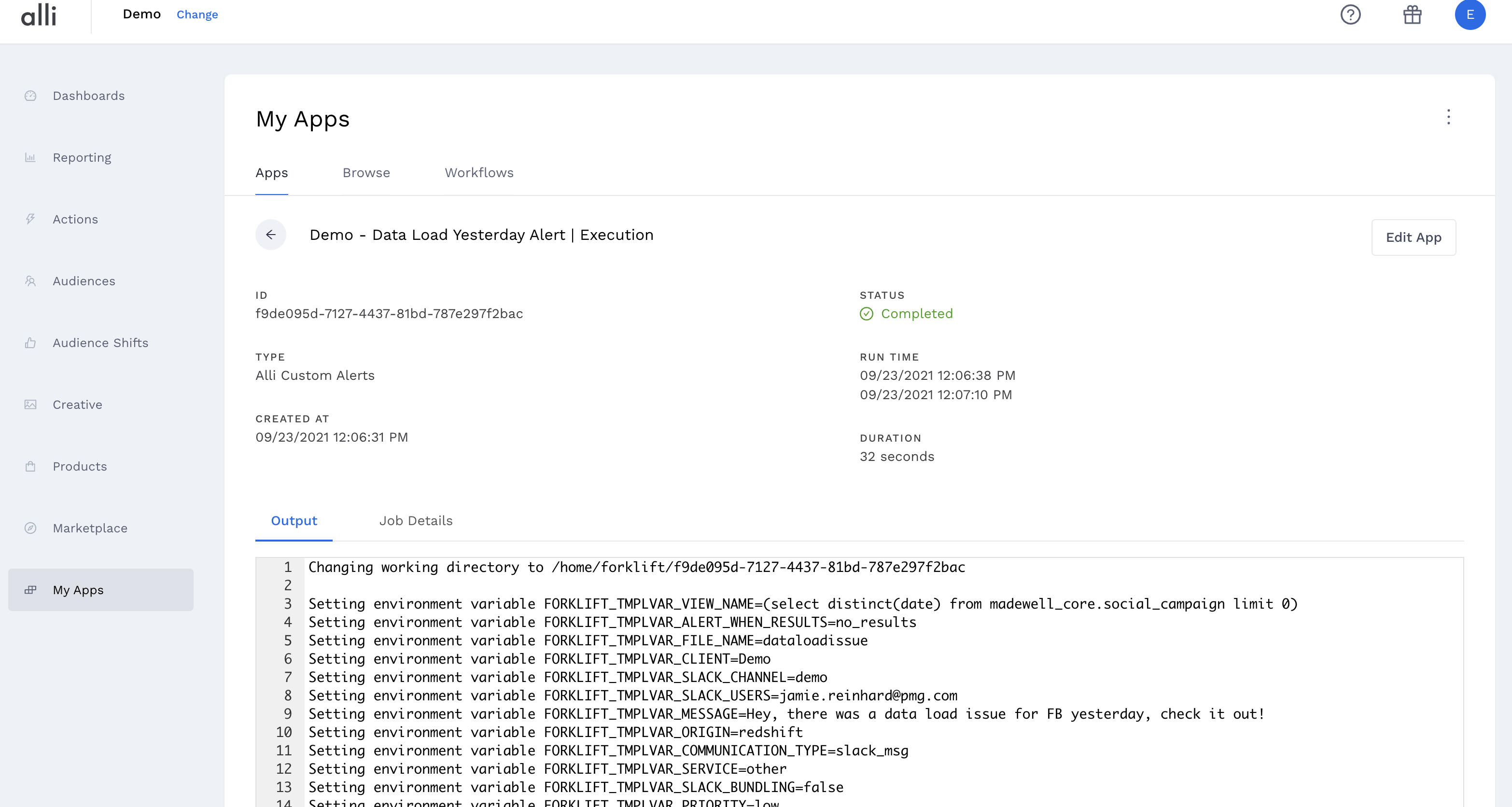Click the Edit App button

pyautogui.click(x=1414, y=237)
